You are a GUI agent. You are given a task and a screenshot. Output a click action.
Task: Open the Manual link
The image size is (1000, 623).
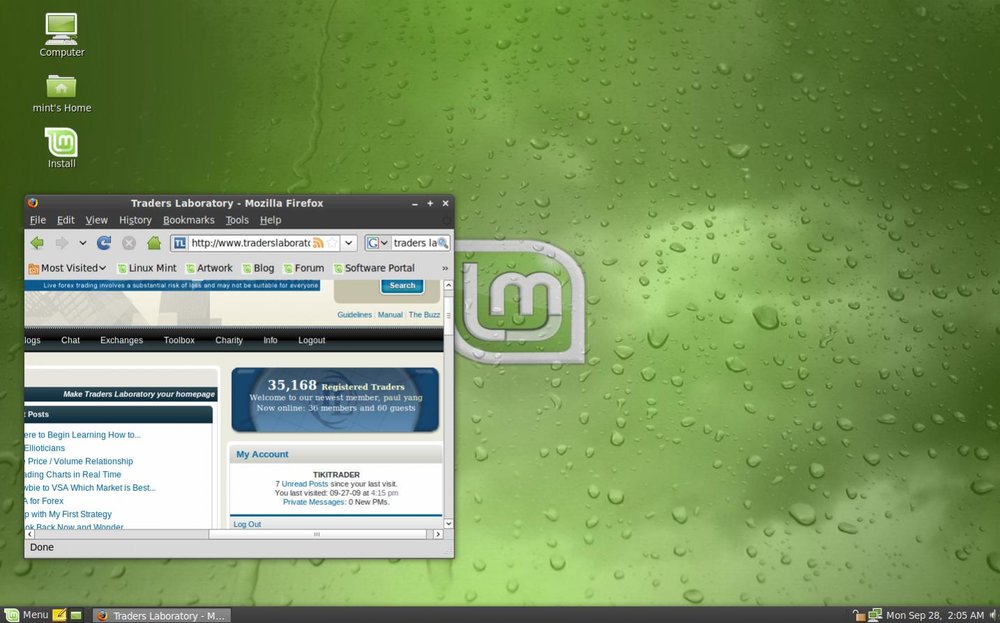pos(390,315)
